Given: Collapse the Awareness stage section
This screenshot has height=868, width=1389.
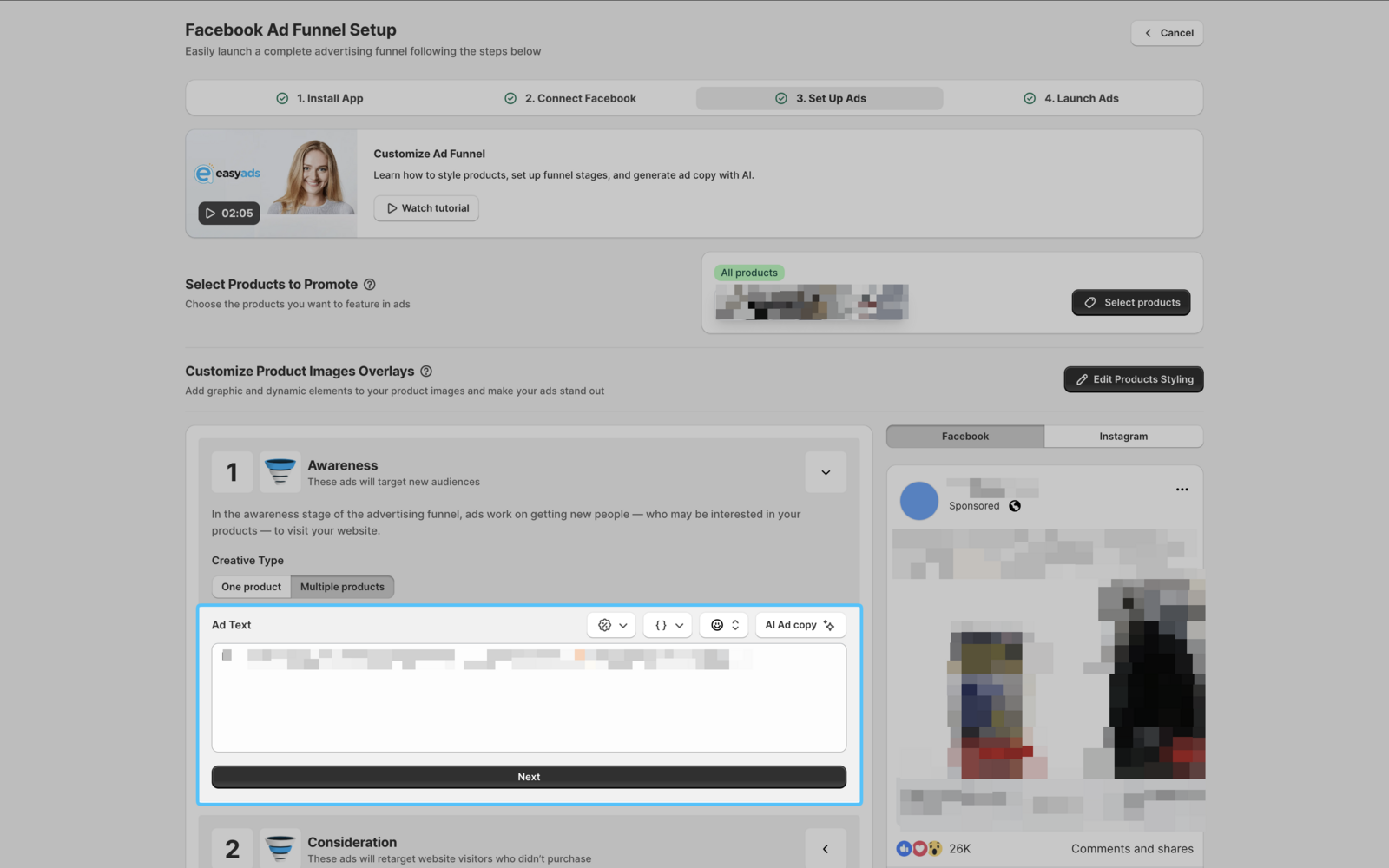Looking at the screenshot, I should click(826, 472).
